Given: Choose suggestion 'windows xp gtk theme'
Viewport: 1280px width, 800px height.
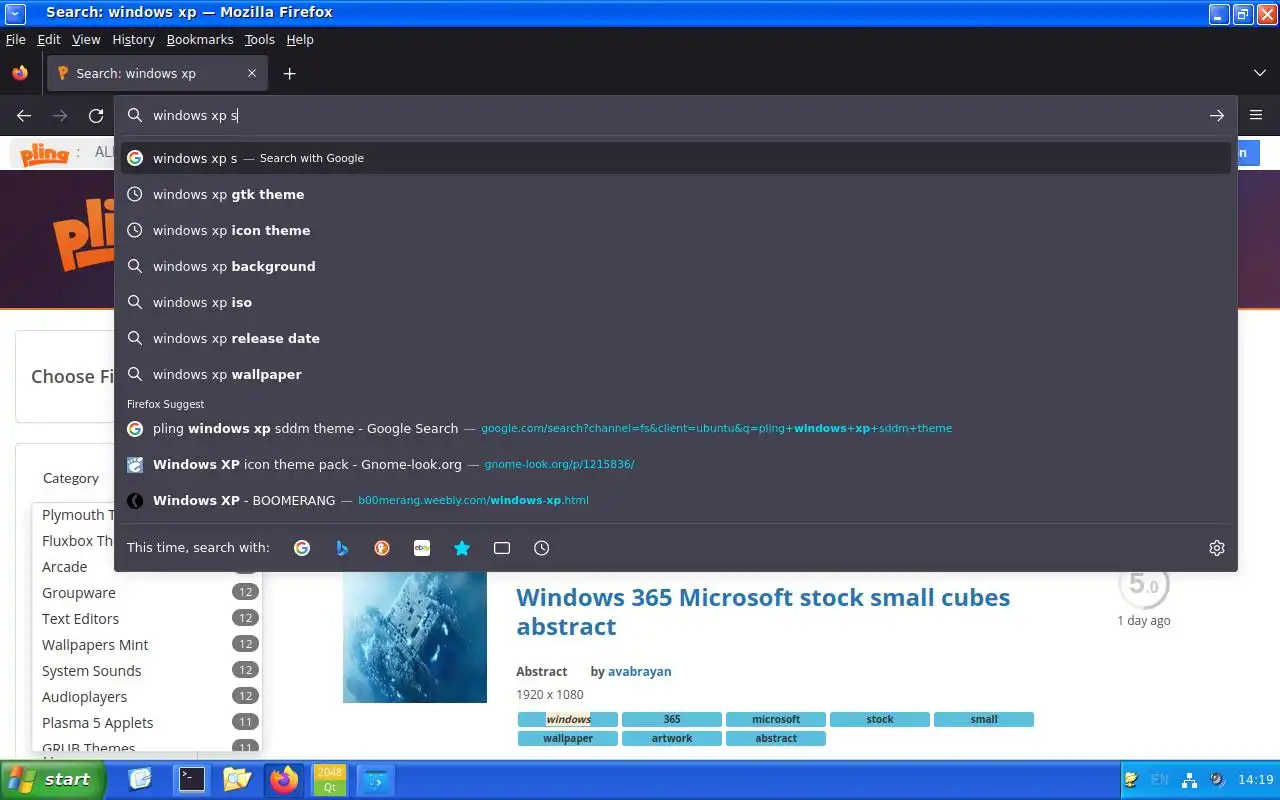Looking at the screenshot, I should pyautogui.click(x=676, y=194).
